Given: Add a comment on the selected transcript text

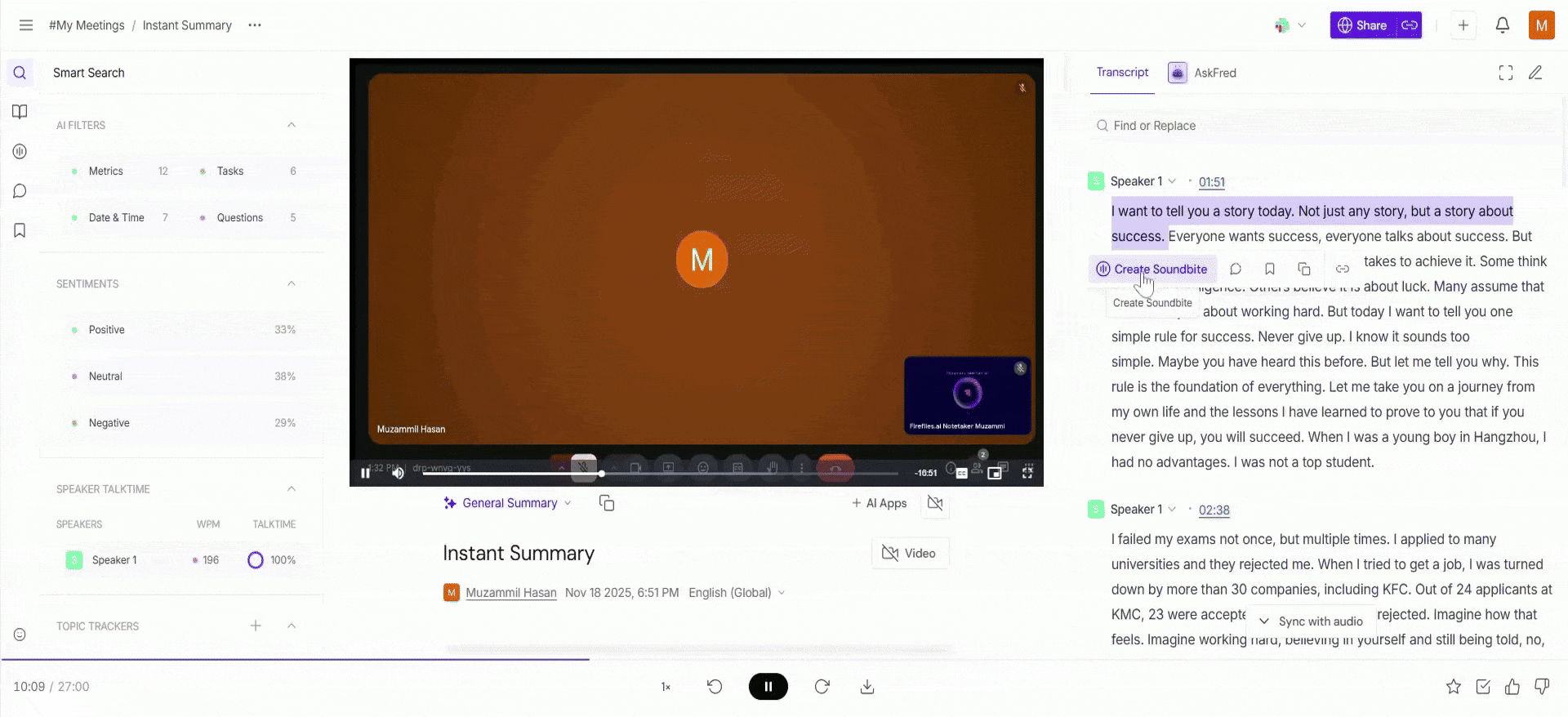Looking at the screenshot, I should coord(1236,269).
